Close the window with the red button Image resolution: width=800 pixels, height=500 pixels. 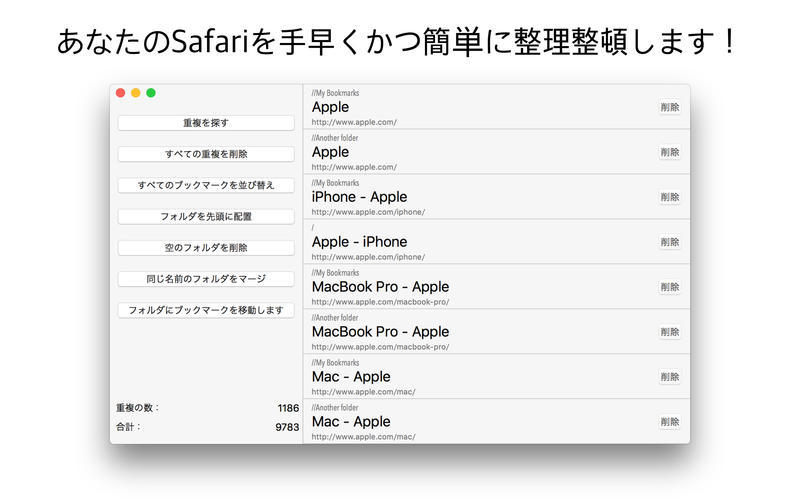pos(121,93)
